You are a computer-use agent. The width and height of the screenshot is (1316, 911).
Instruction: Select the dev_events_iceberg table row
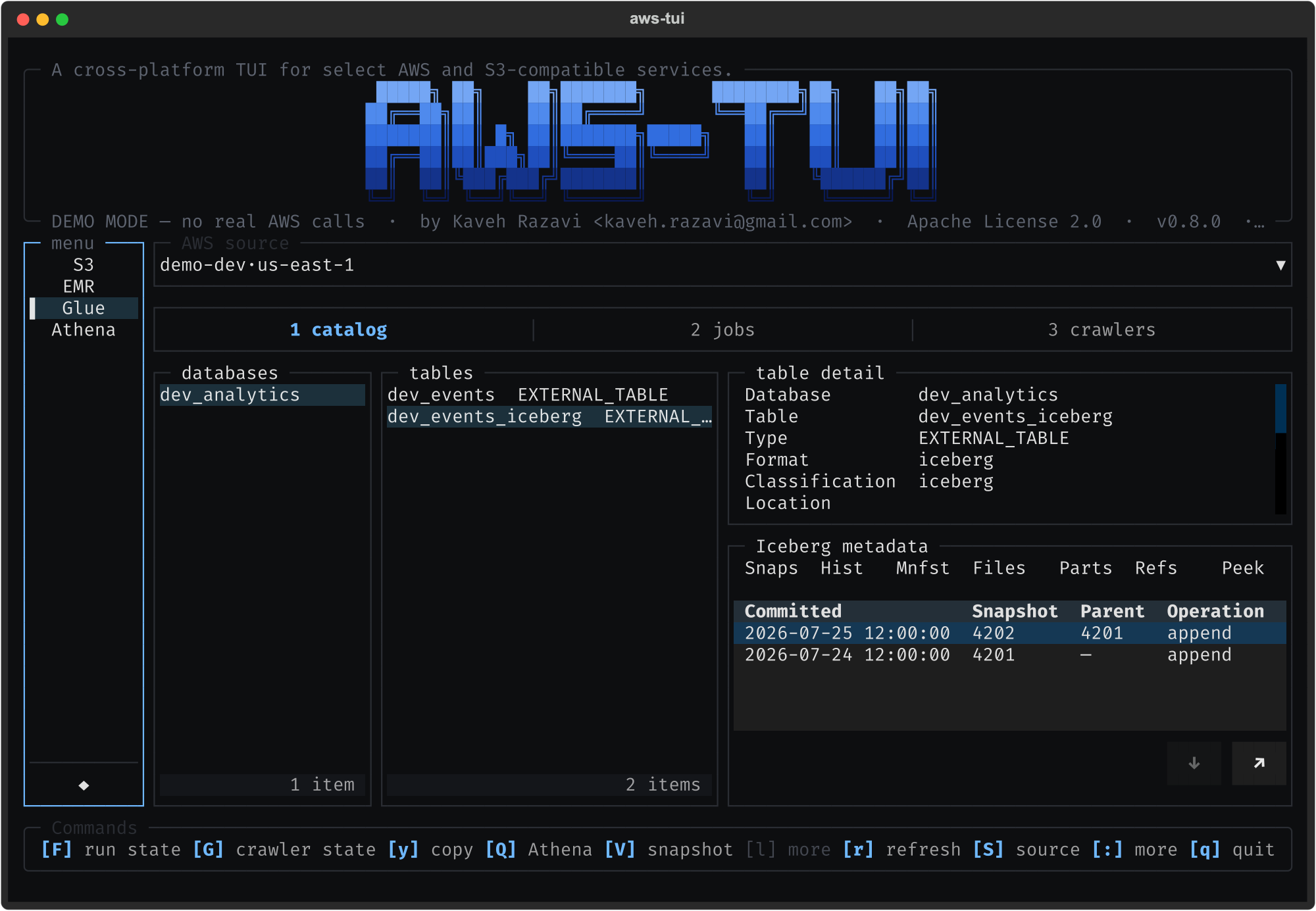click(x=549, y=416)
